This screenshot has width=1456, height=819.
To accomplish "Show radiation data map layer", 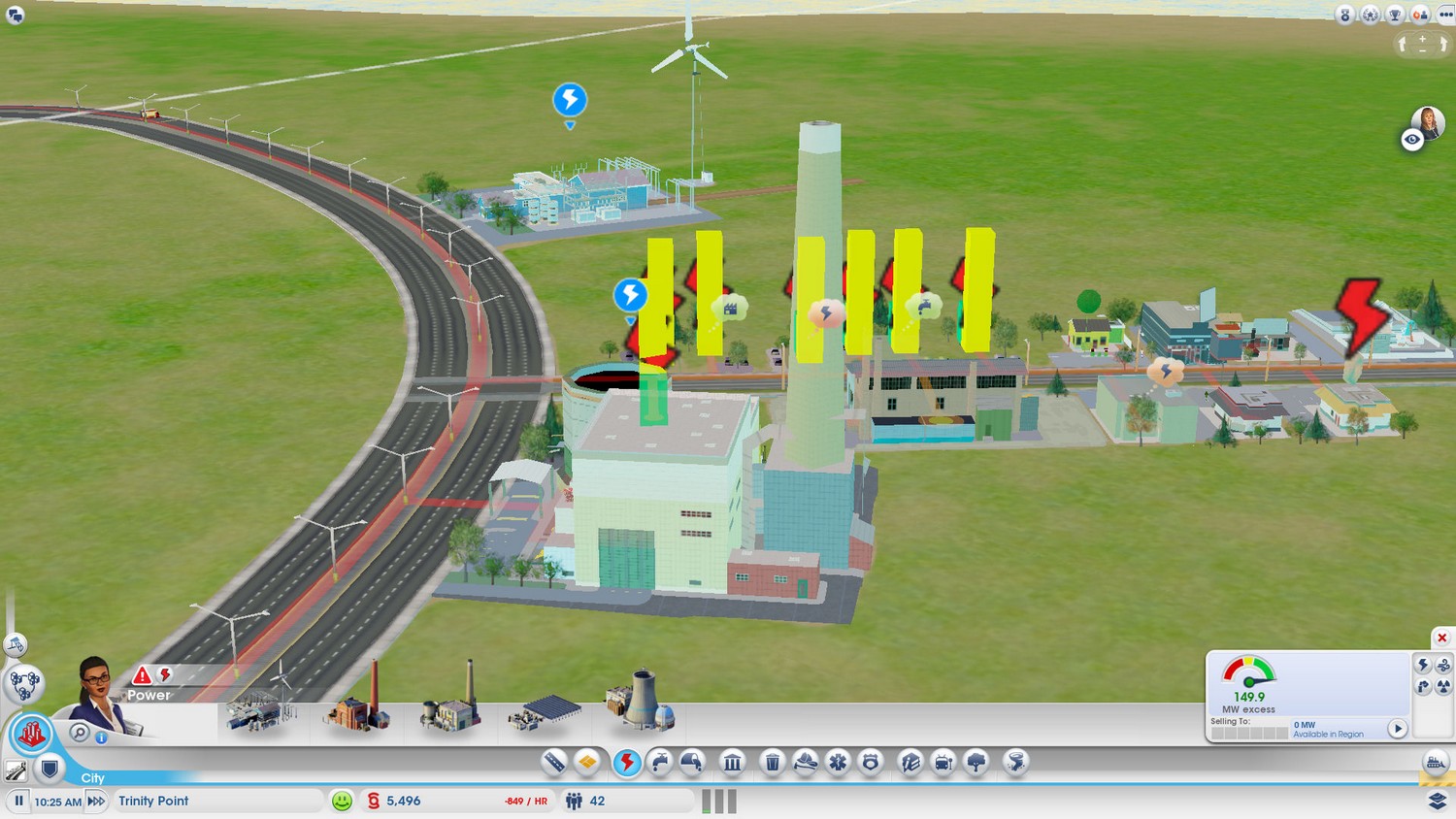I will click(x=1443, y=686).
